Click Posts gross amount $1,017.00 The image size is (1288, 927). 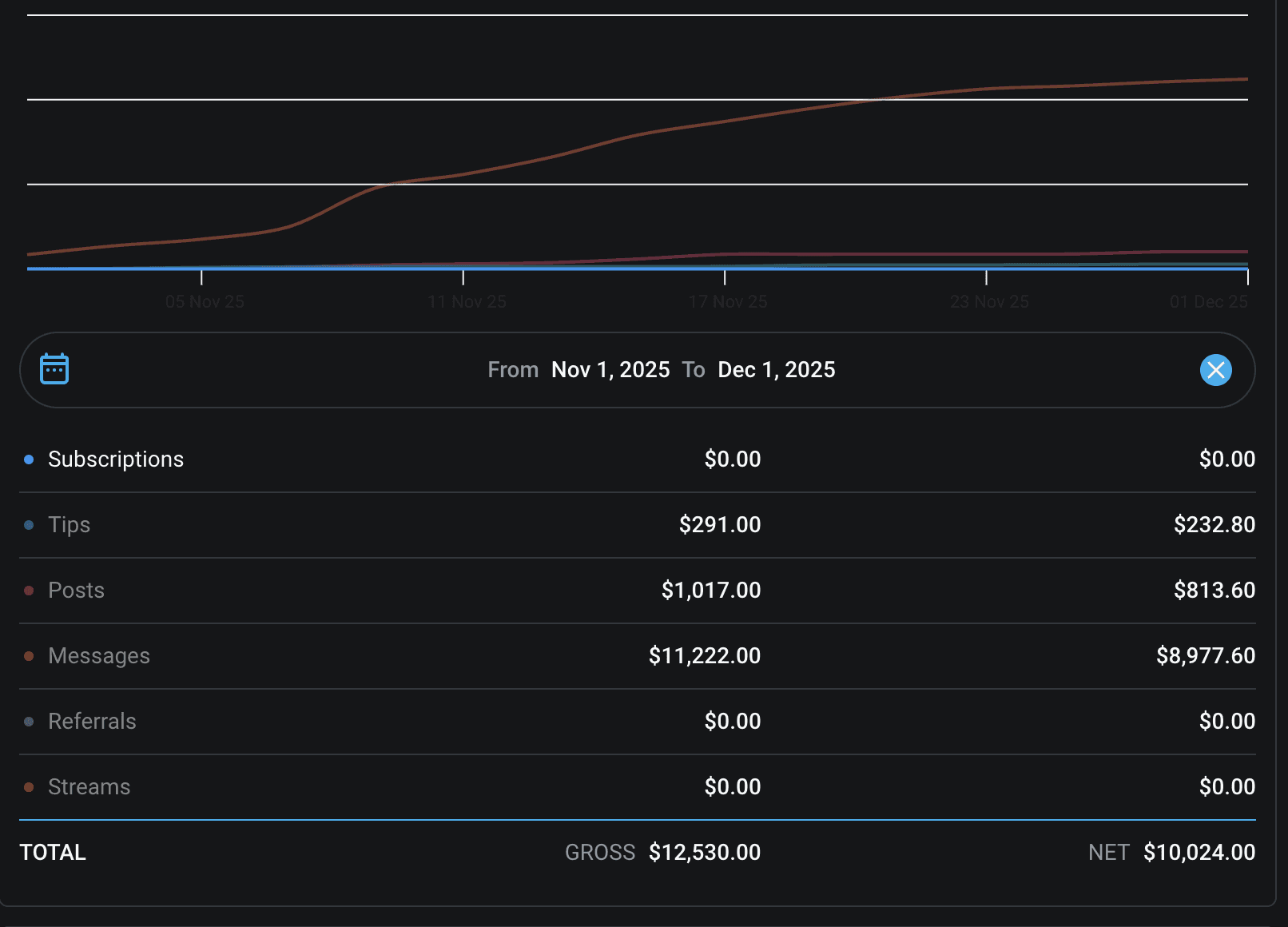tap(711, 591)
